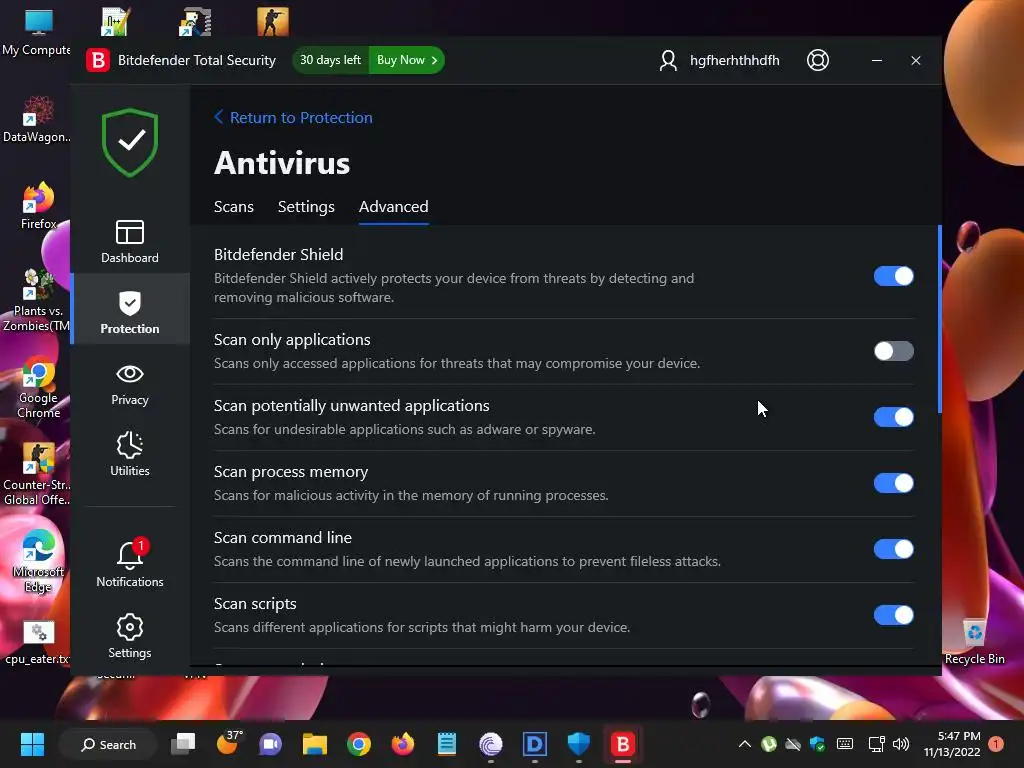Viewport: 1024px width, 768px height.
Task: Click the Buy Now button
Action: point(407,60)
